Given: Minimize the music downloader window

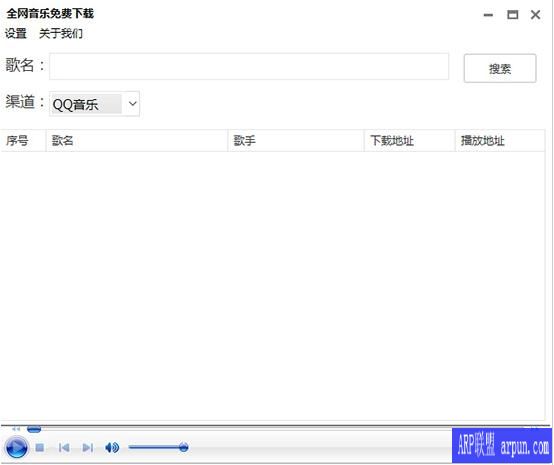Looking at the screenshot, I should click(488, 15).
